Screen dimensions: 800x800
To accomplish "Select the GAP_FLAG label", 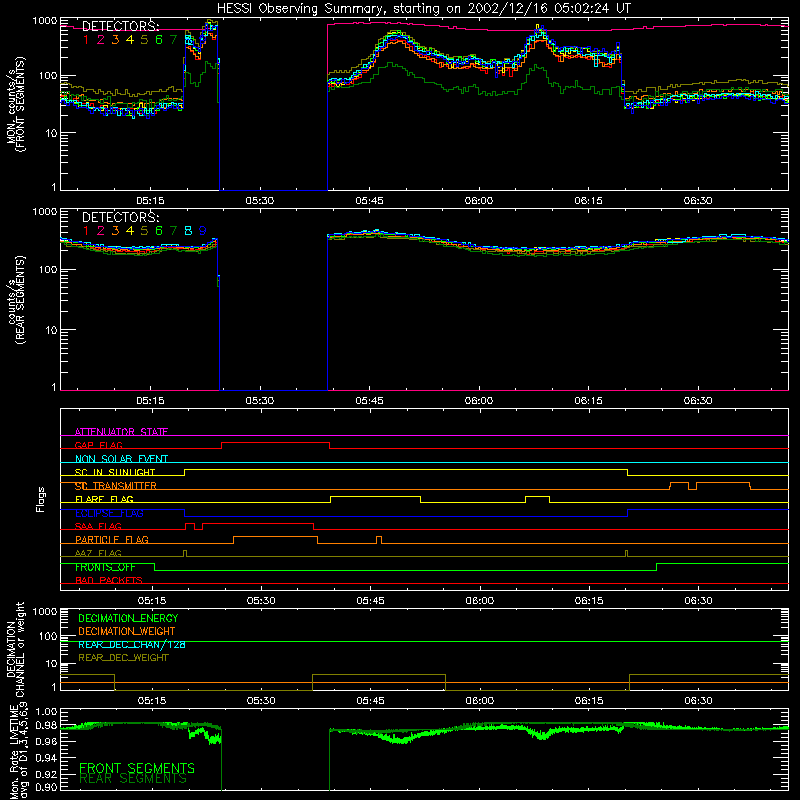I will pos(98,445).
